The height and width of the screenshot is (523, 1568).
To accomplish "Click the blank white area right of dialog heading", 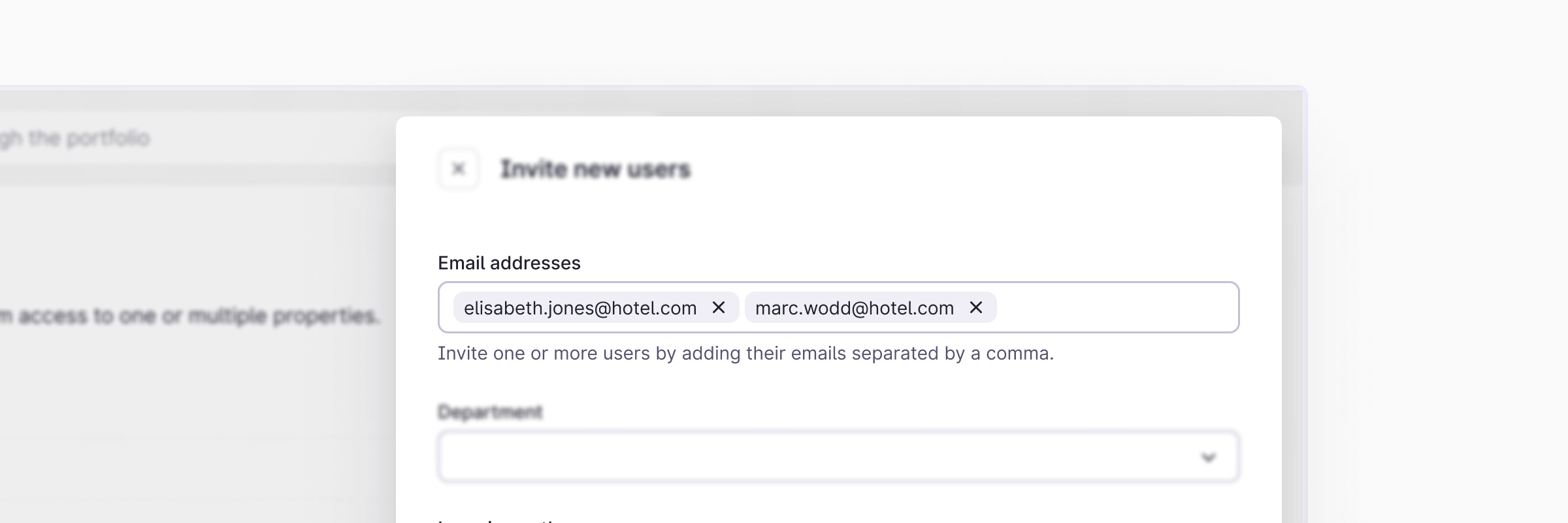I will pos(980,169).
